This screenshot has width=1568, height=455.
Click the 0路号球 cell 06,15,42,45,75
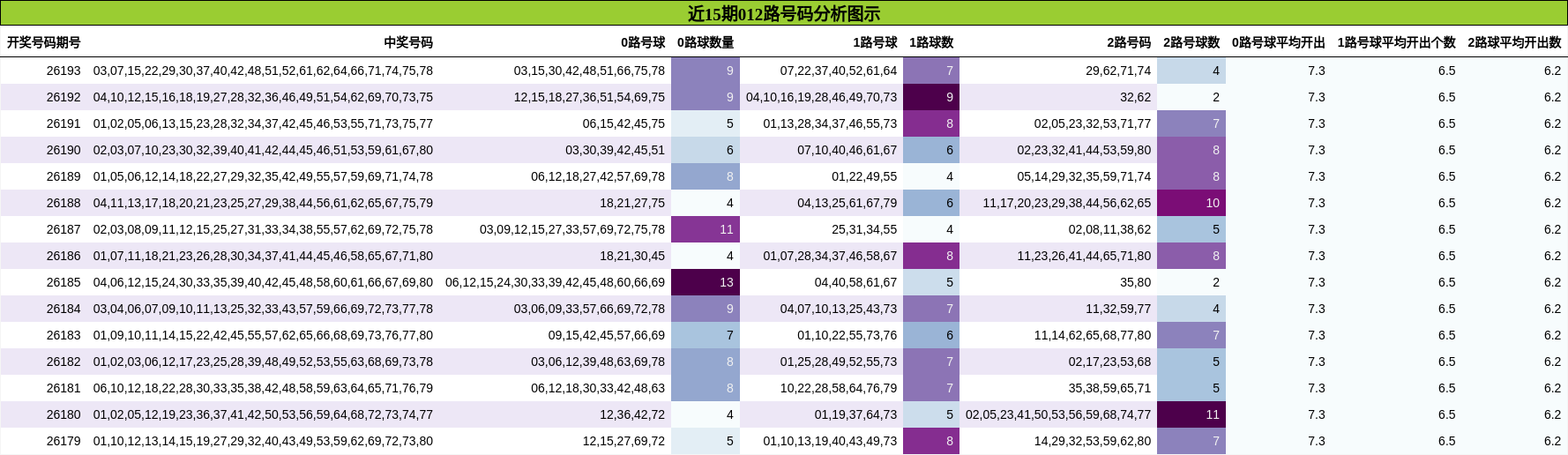(623, 123)
